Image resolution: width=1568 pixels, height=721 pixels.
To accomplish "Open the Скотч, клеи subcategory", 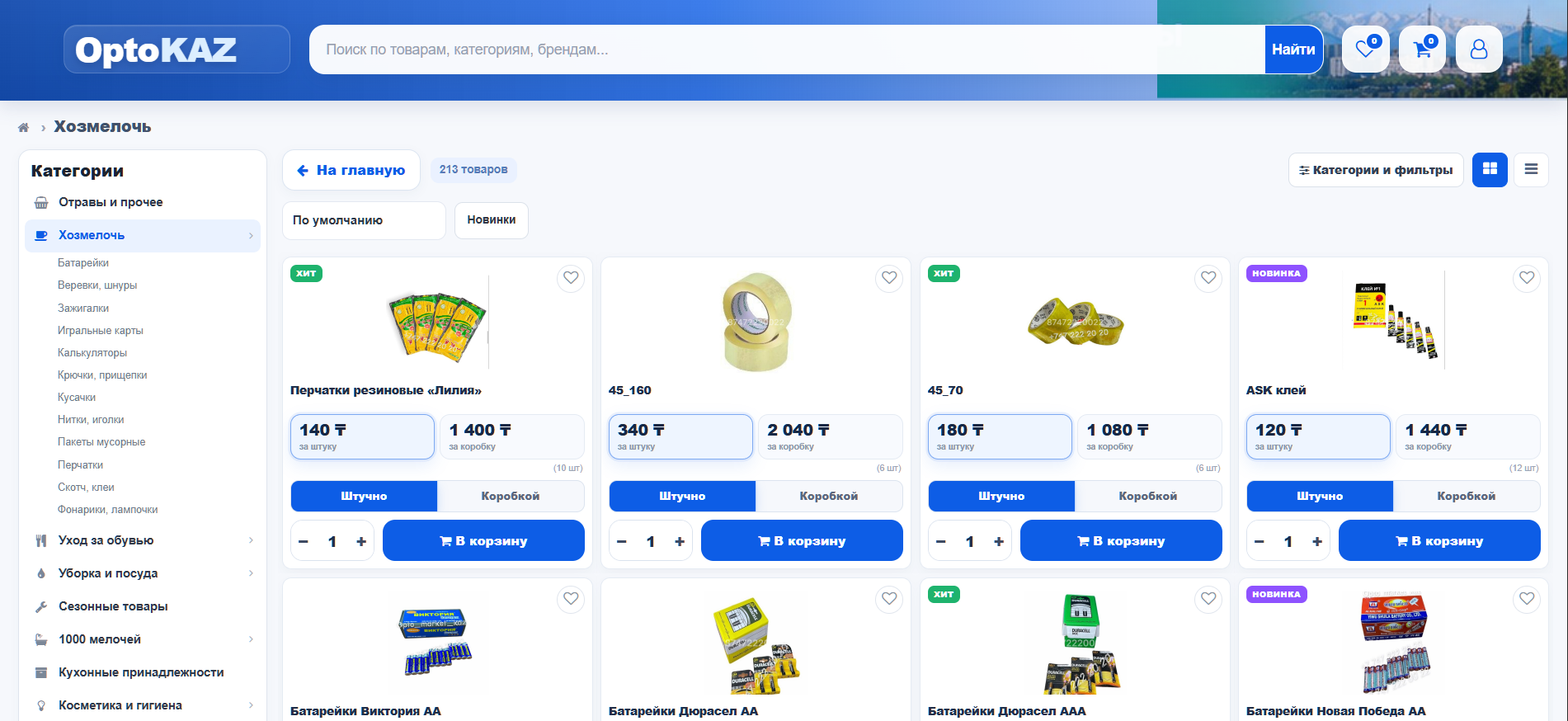I will pyautogui.click(x=86, y=488).
